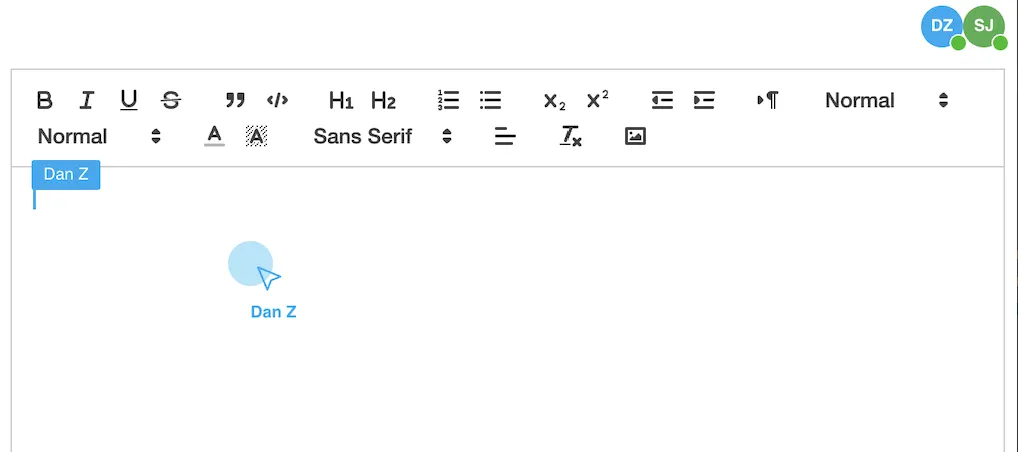Image resolution: width=1018 pixels, height=452 pixels.
Task: Create a numbered list
Action: click(x=448, y=101)
